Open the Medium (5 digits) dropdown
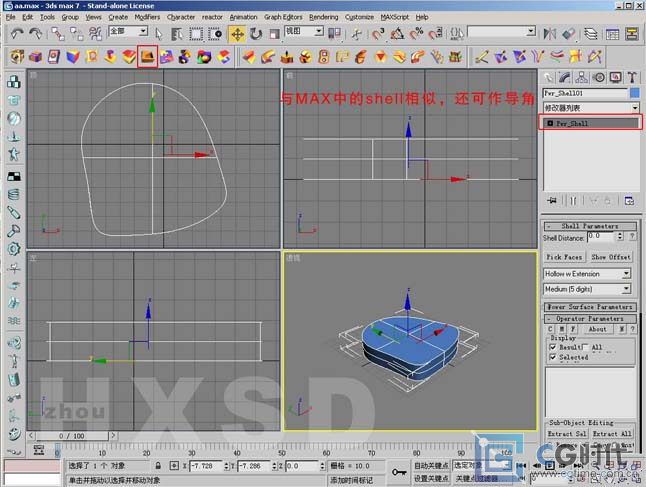The width and height of the screenshot is (646, 487). click(x=587, y=289)
